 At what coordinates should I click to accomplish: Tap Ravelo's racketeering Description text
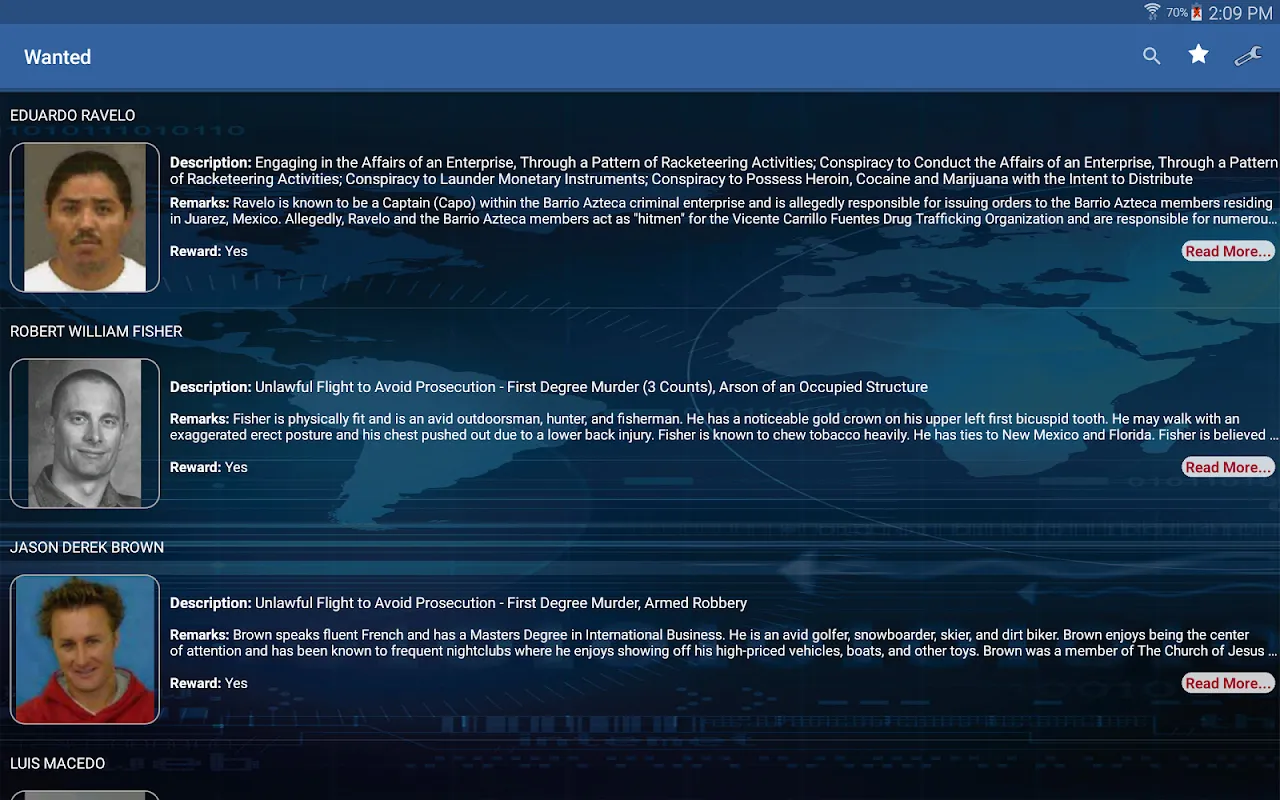point(724,170)
